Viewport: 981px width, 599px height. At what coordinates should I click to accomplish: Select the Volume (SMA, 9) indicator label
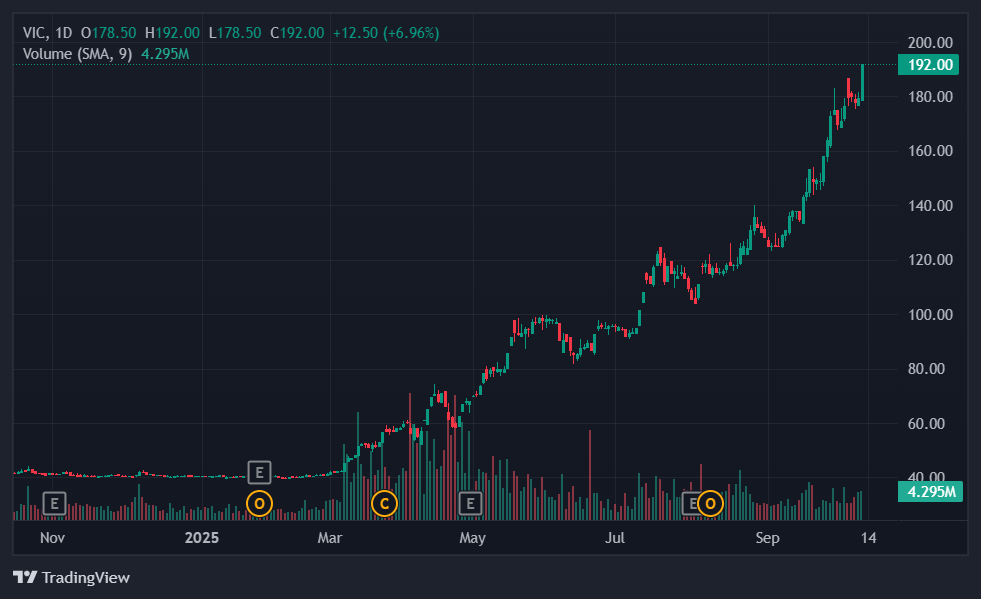77,53
